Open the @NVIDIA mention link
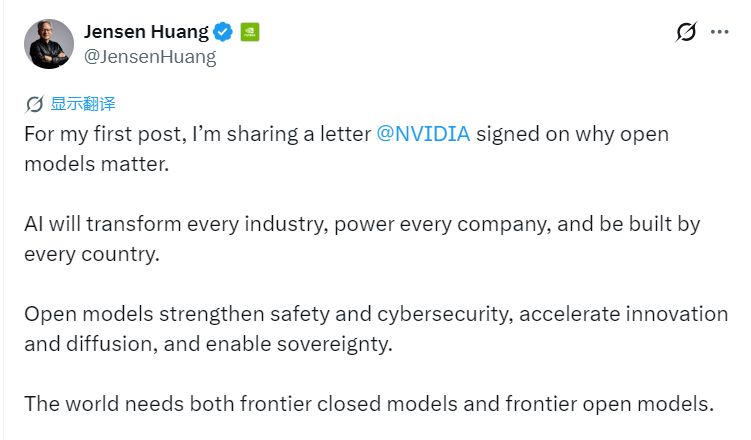The width and height of the screenshot is (751, 440). point(423,134)
